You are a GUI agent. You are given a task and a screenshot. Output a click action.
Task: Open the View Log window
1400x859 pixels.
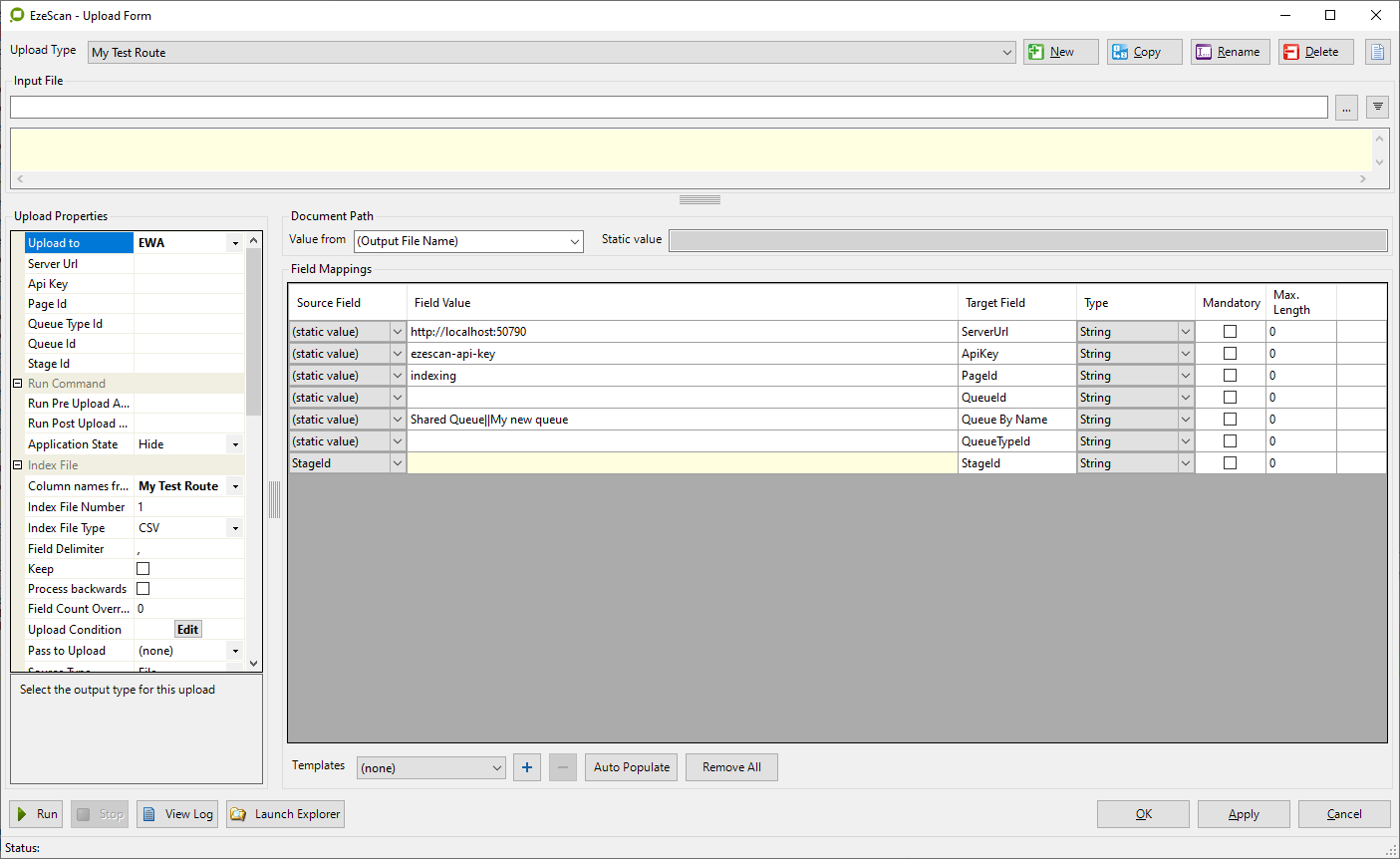pos(177,814)
